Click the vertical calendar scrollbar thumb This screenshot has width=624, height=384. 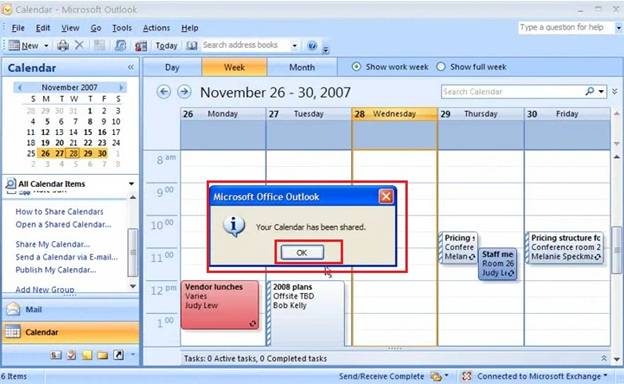[x=616, y=250]
